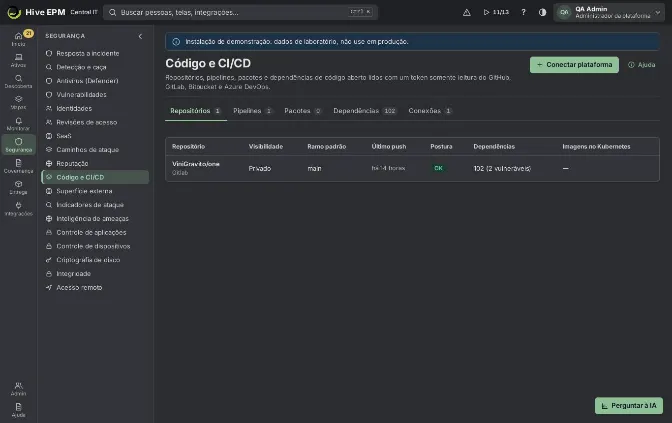
Task: Open Integridade in sidebar
Action: point(95,273)
